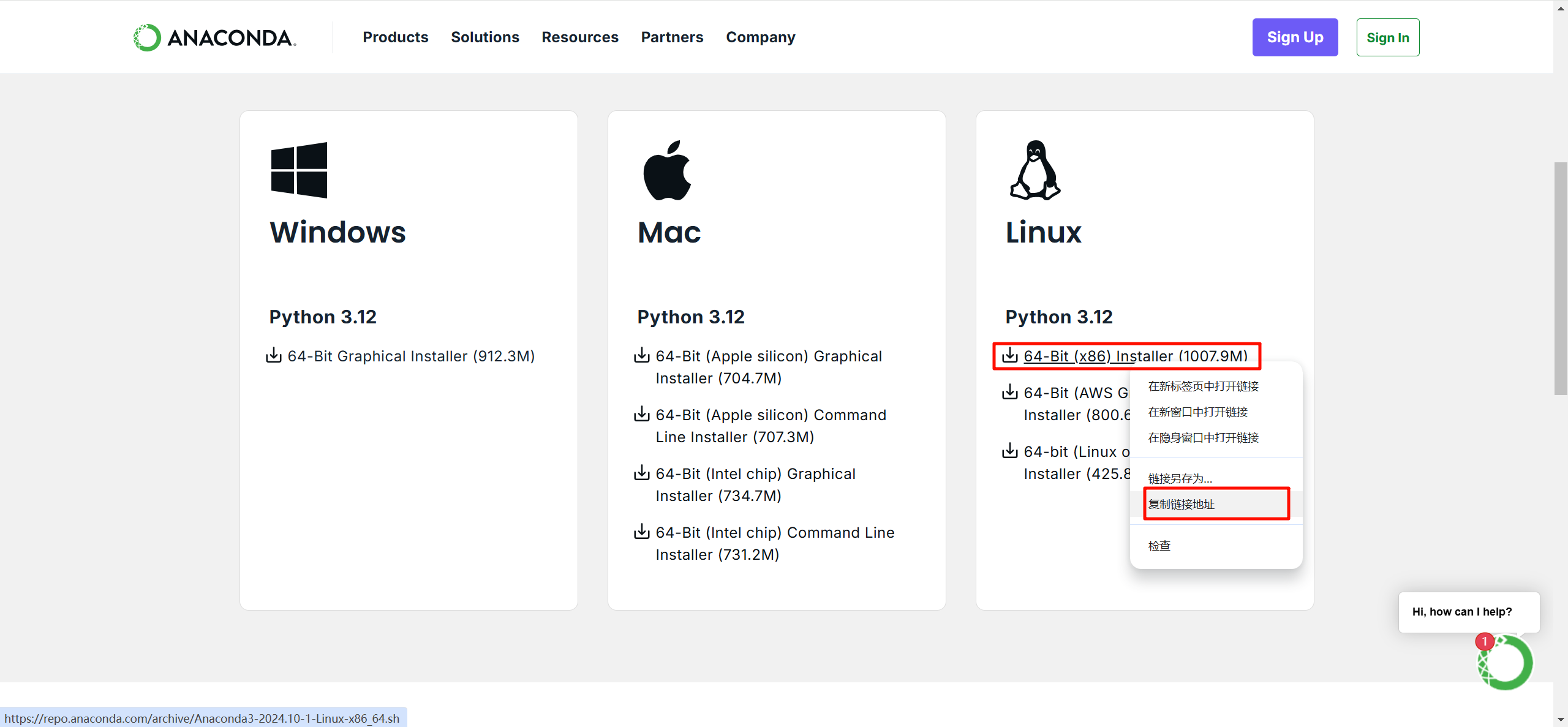Click download icon beside AWS Graviton installer
Screen dimensions: 1568x727
1010,392
